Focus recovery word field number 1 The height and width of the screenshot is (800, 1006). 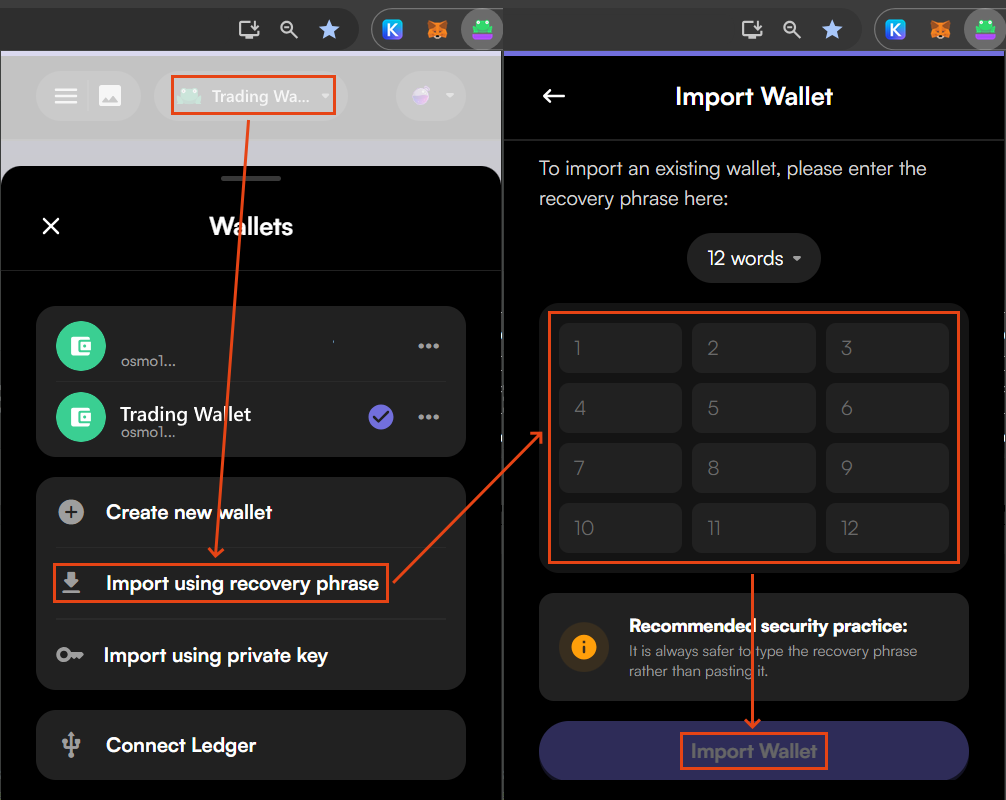coord(620,348)
